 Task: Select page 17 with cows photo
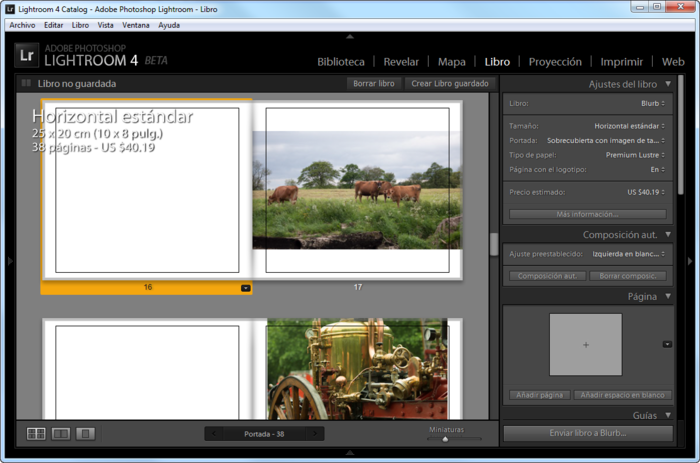(357, 190)
